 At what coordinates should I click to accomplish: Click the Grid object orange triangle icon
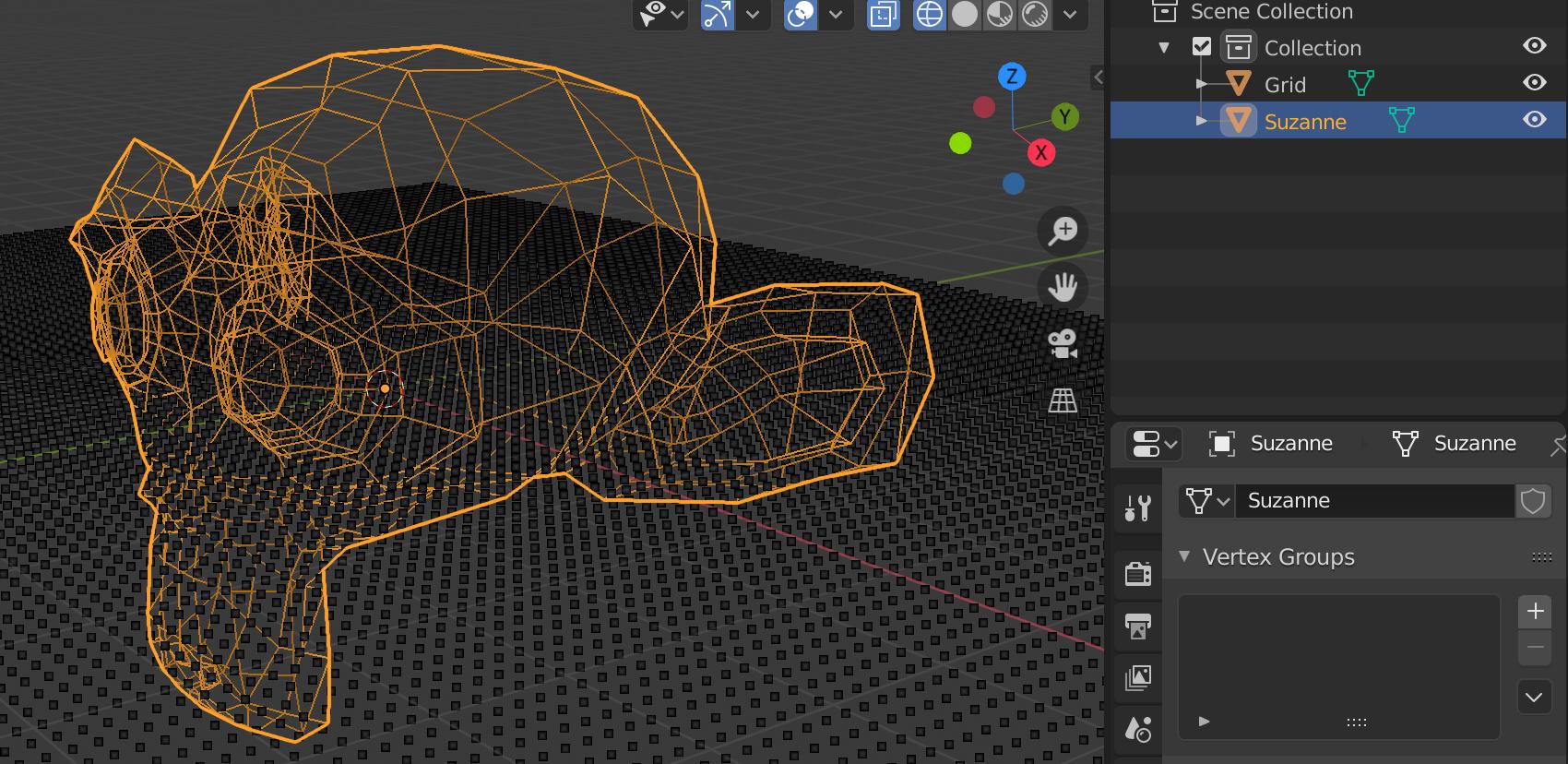click(x=1239, y=84)
